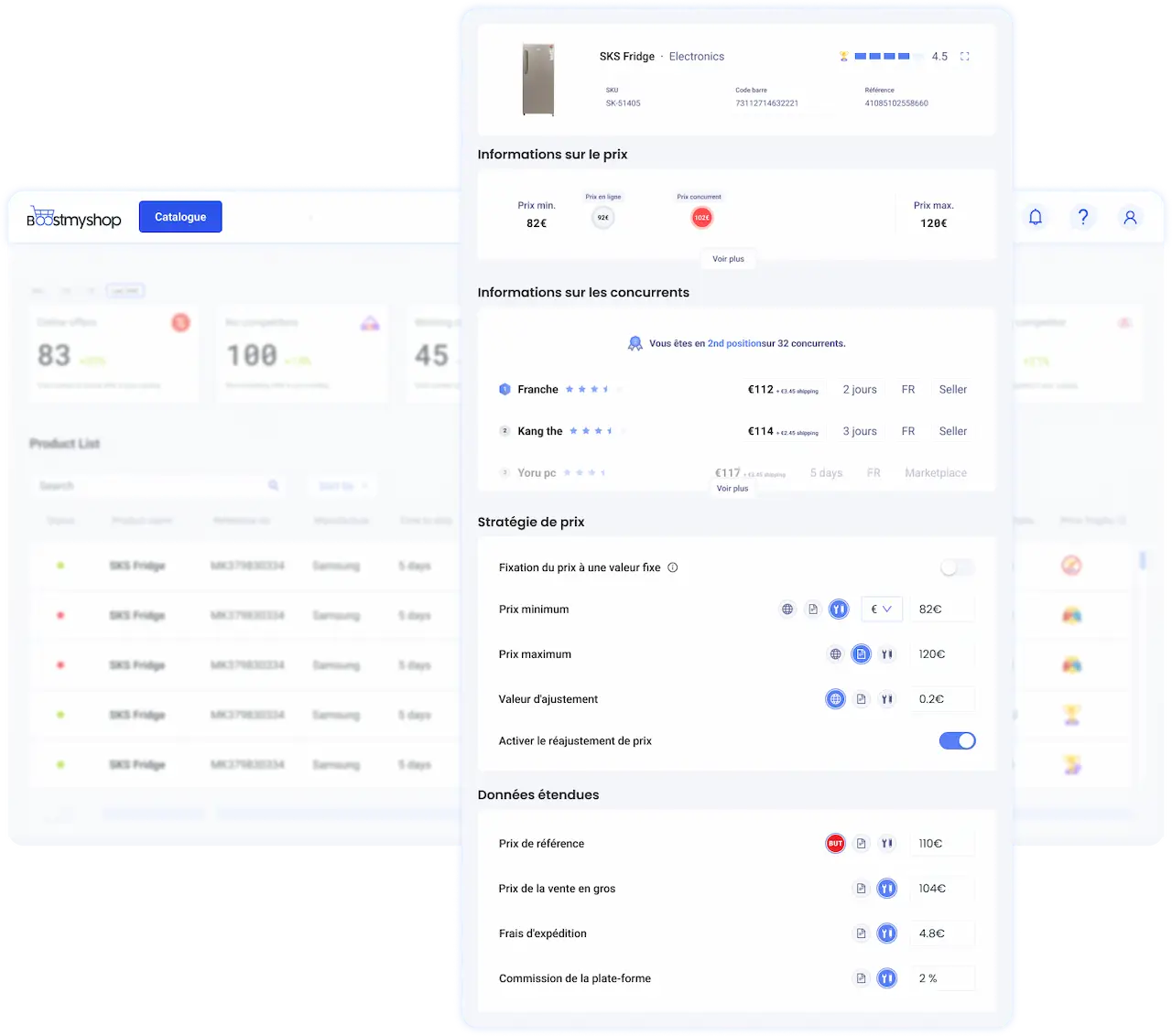The height and width of the screenshot is (1036, 1172).
Task: Select globe icon in Prix minimum row
Action: (x=787, y=610)
